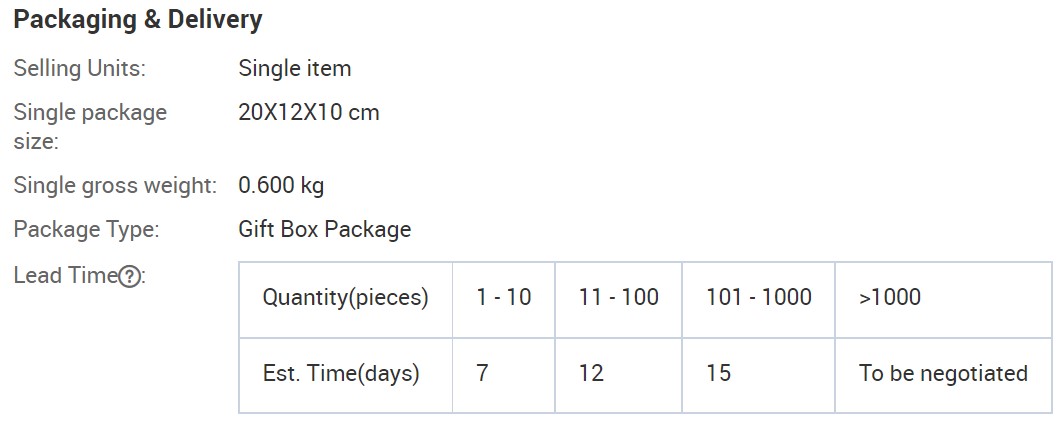The height and width of the screenshot is (424, 1064).
Task: Select the 0.600 kg weight value
Action: [281, 185]
